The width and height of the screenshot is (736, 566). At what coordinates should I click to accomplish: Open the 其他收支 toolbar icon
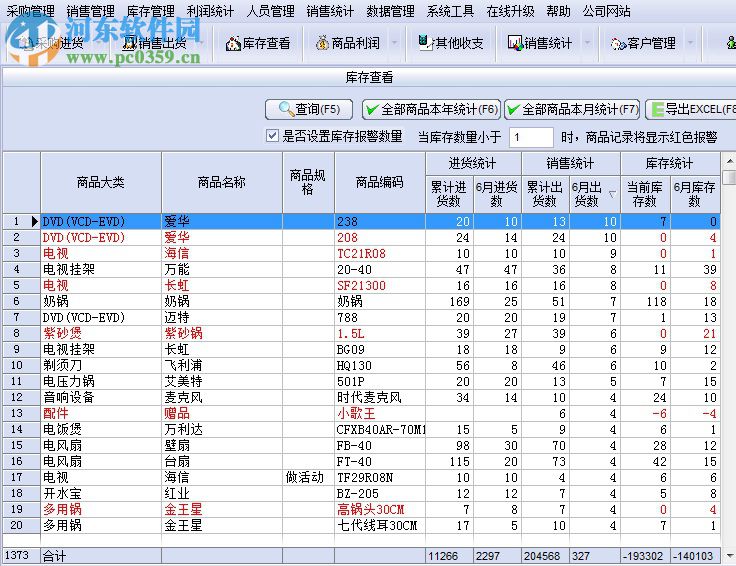coord(425,42)
